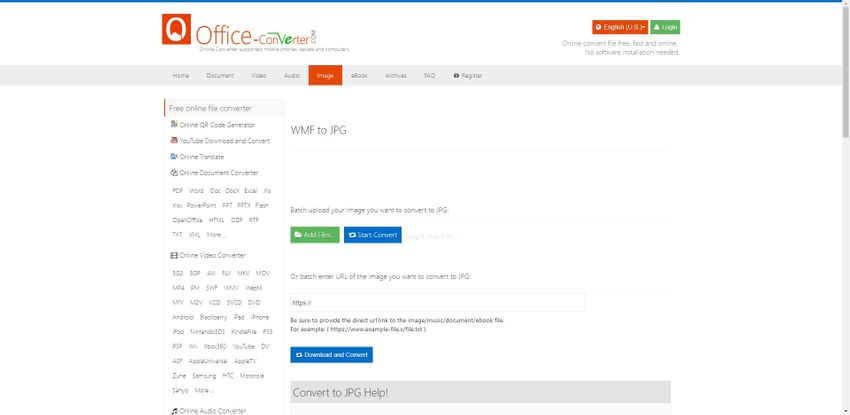
Task: Click the Online Audio Converter music icon
Action: [174, 411]
